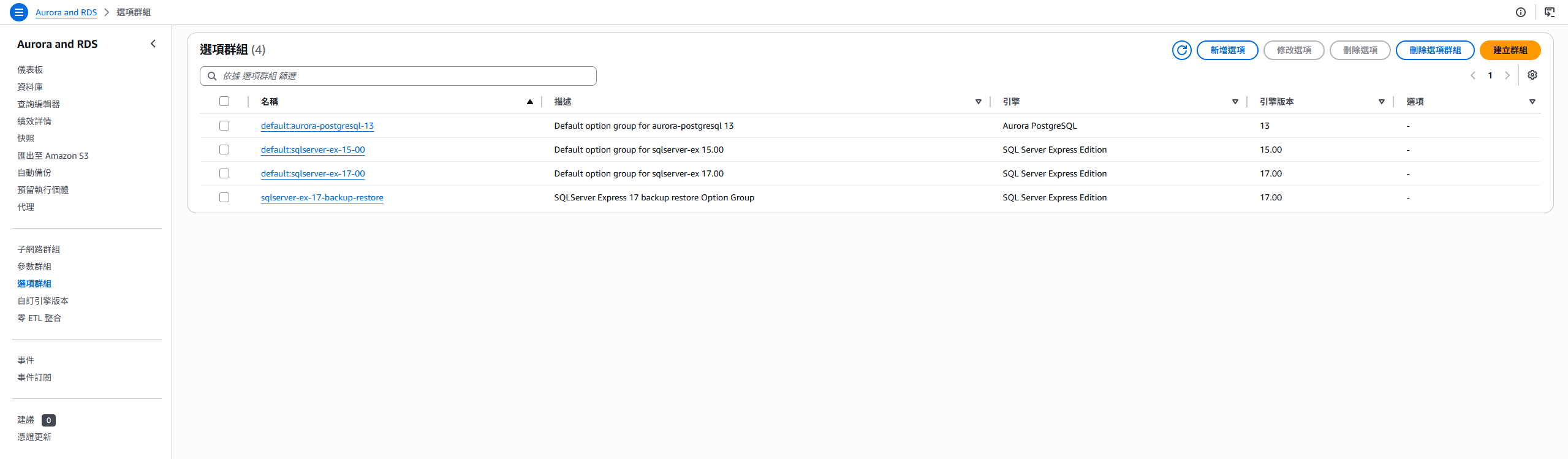Image resolution: width=1568 pixels, height=459 pixels.
Task: Open 零 ETL 整合 in sidebar
Action: [x=39, y=318]
